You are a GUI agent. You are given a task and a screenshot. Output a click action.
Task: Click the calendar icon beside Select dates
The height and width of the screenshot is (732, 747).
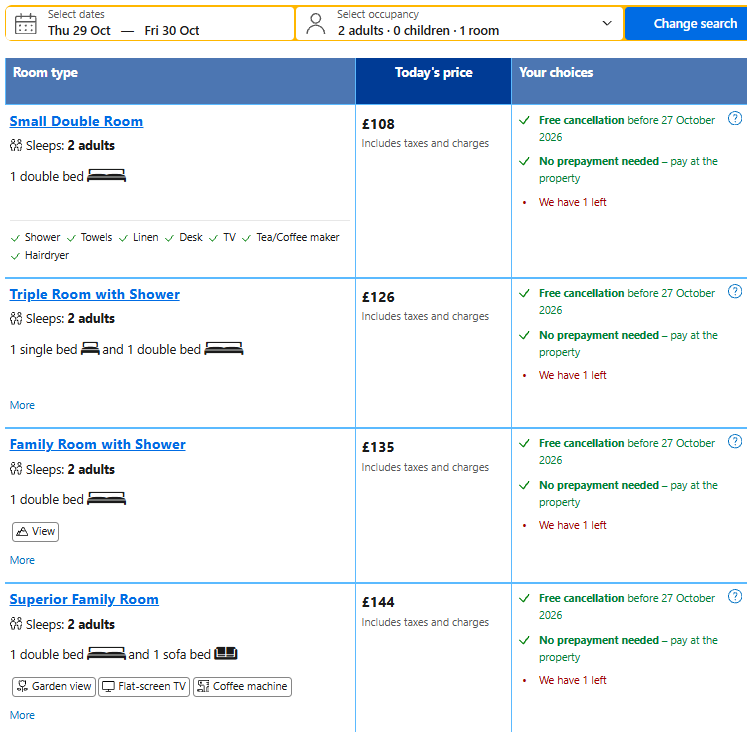pos(25,24)
